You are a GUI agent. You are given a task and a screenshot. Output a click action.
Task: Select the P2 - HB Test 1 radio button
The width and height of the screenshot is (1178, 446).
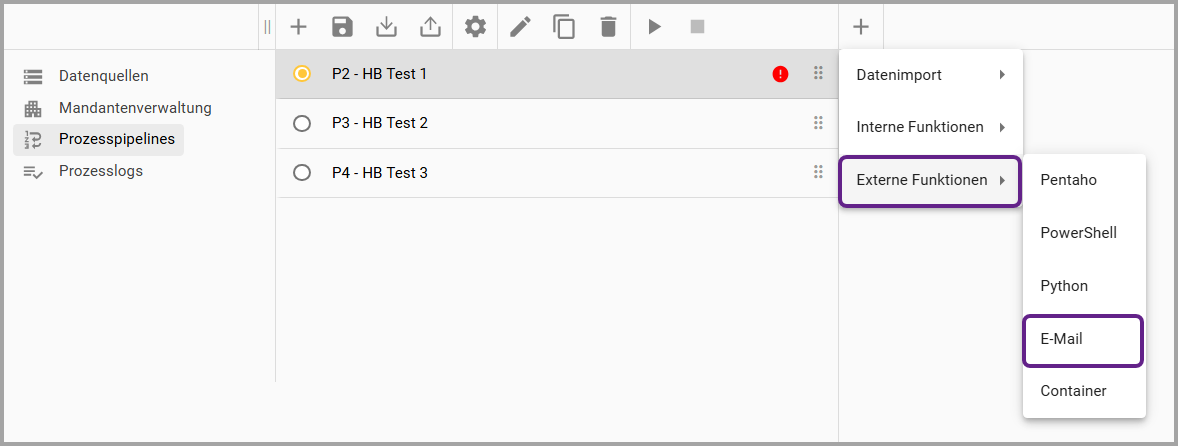(302, 74)
